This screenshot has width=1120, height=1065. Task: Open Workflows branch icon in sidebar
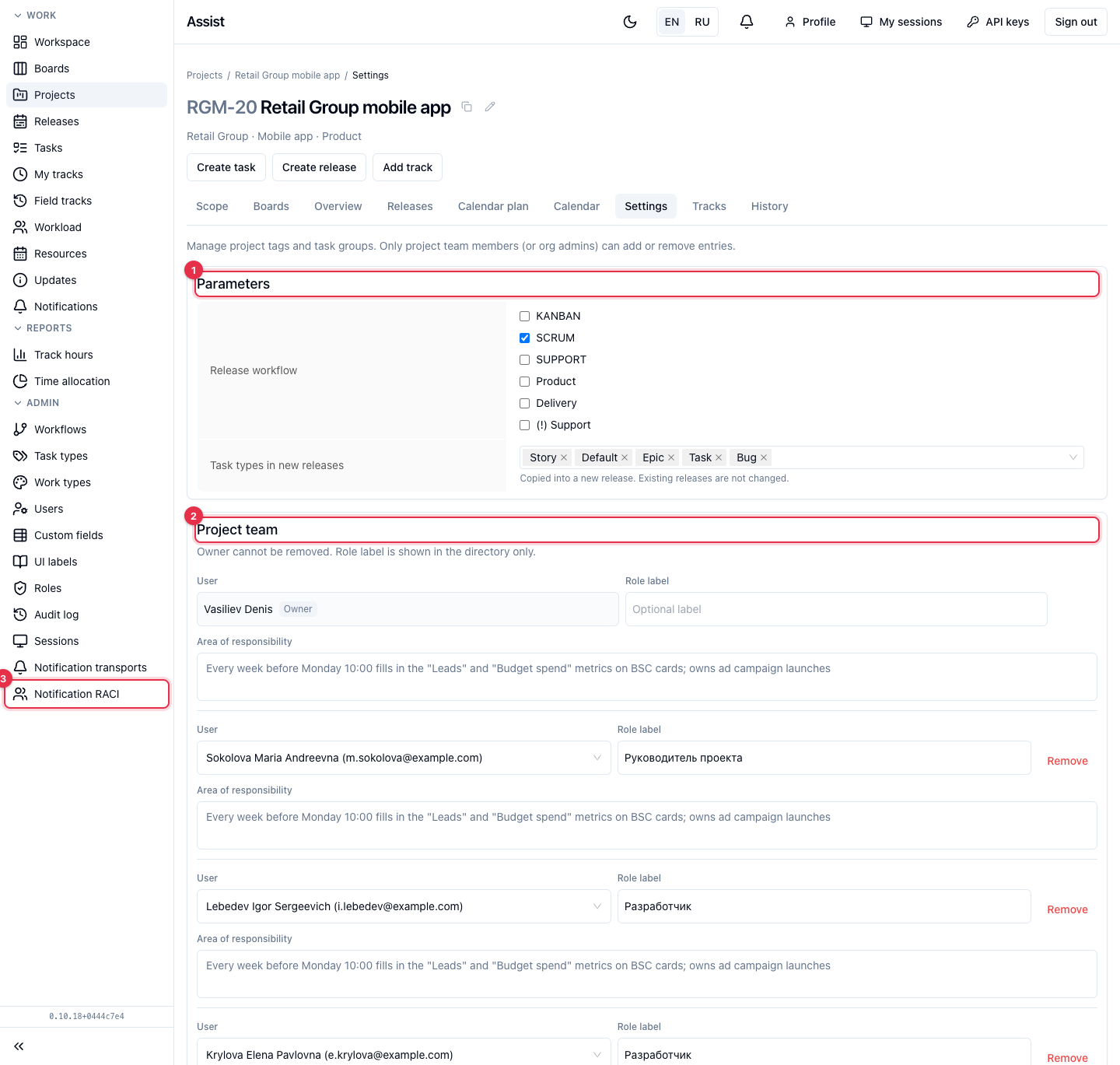[x=20, y=429]
